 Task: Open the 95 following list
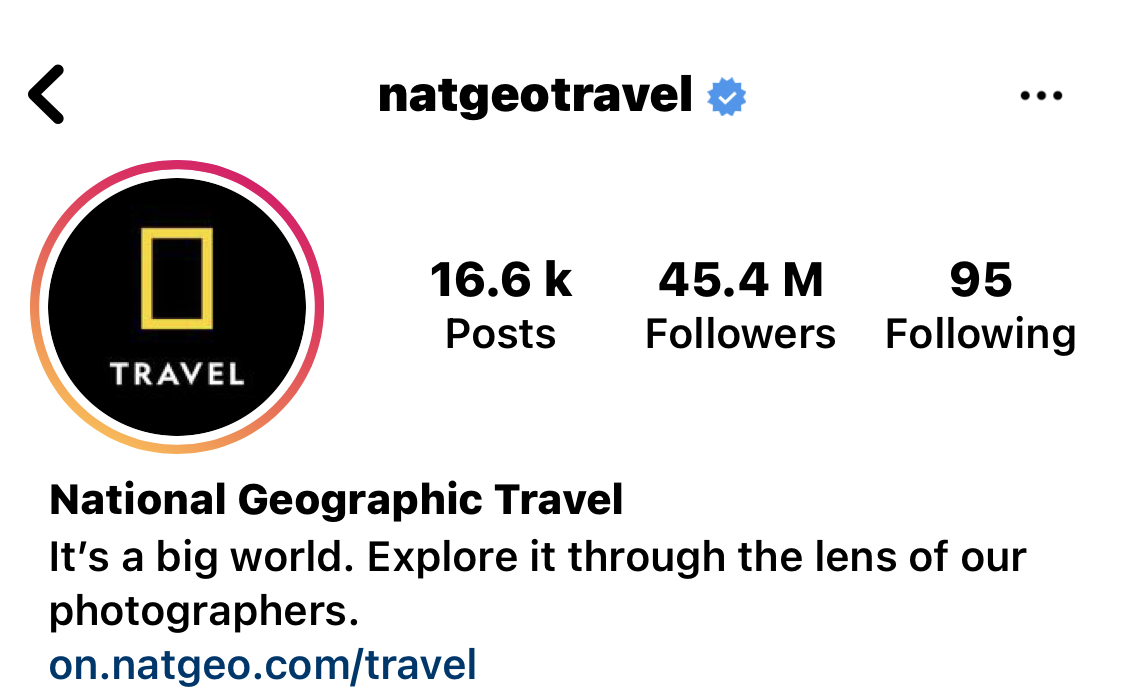[x=981, y=279]
